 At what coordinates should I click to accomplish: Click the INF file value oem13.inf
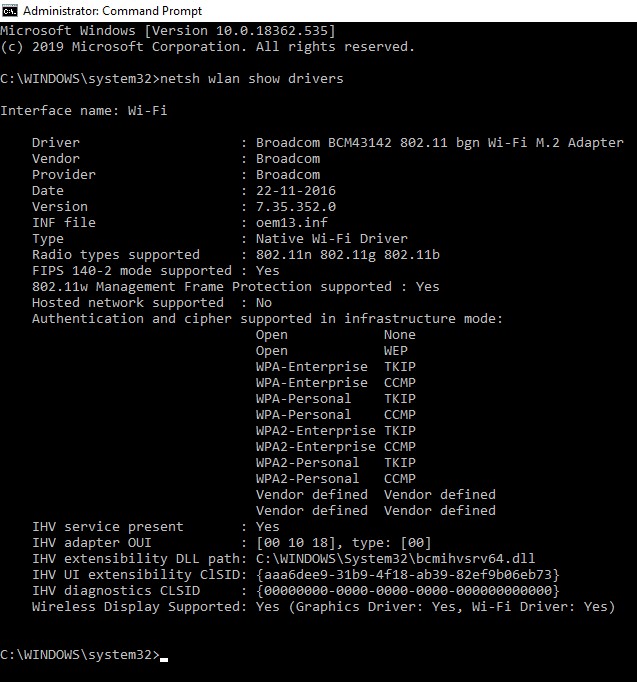click(291, 222)
